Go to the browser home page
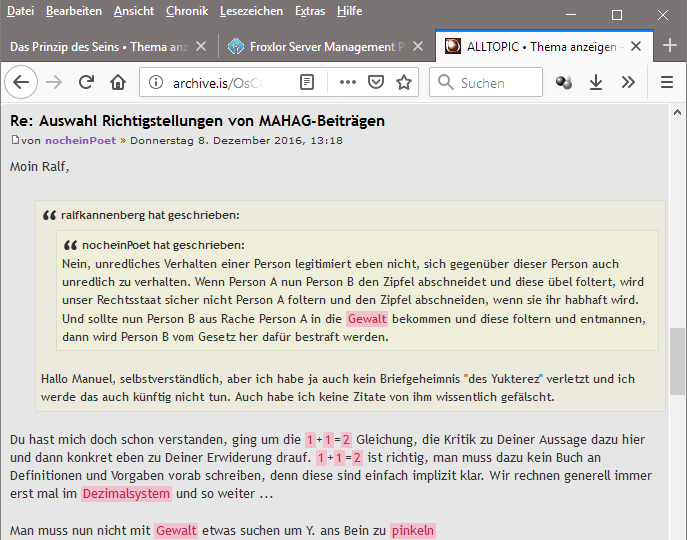 pos(118,83)
